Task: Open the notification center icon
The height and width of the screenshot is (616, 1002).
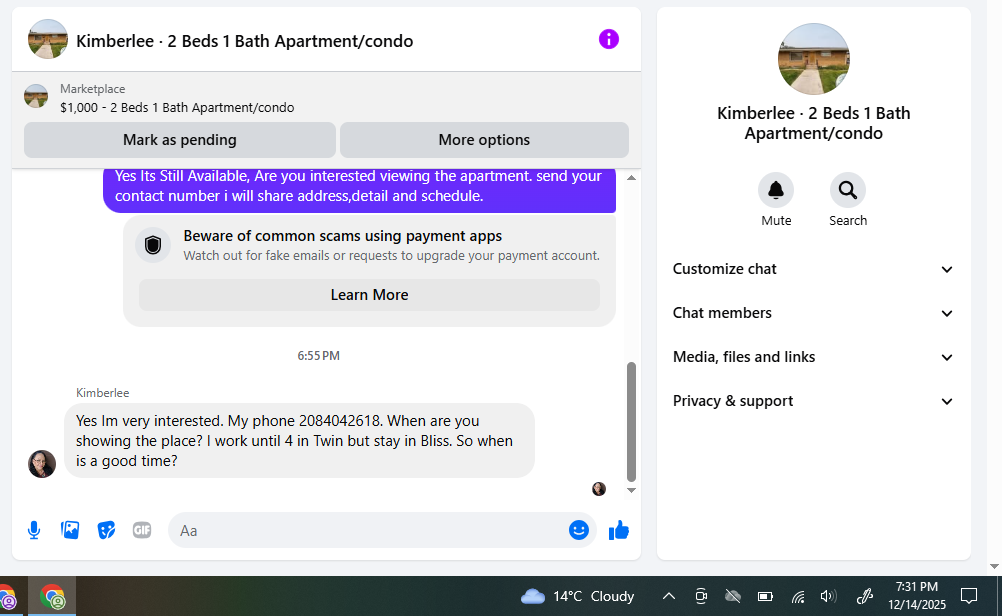Action: pyautogui.click(x=969, y=596)
